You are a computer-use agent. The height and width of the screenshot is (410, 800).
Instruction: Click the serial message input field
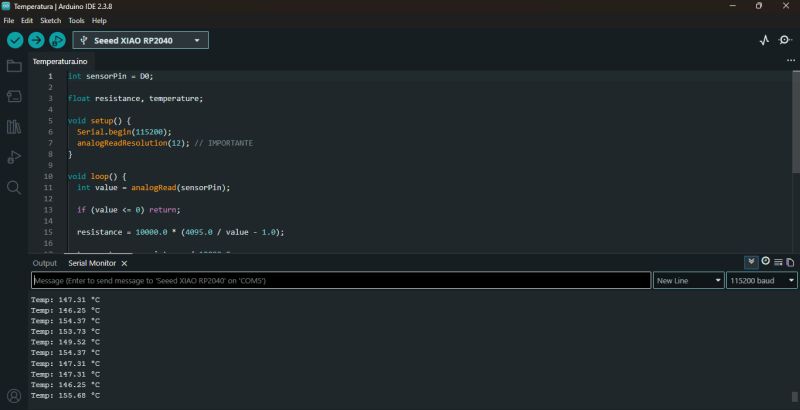(x=341, y=280)
